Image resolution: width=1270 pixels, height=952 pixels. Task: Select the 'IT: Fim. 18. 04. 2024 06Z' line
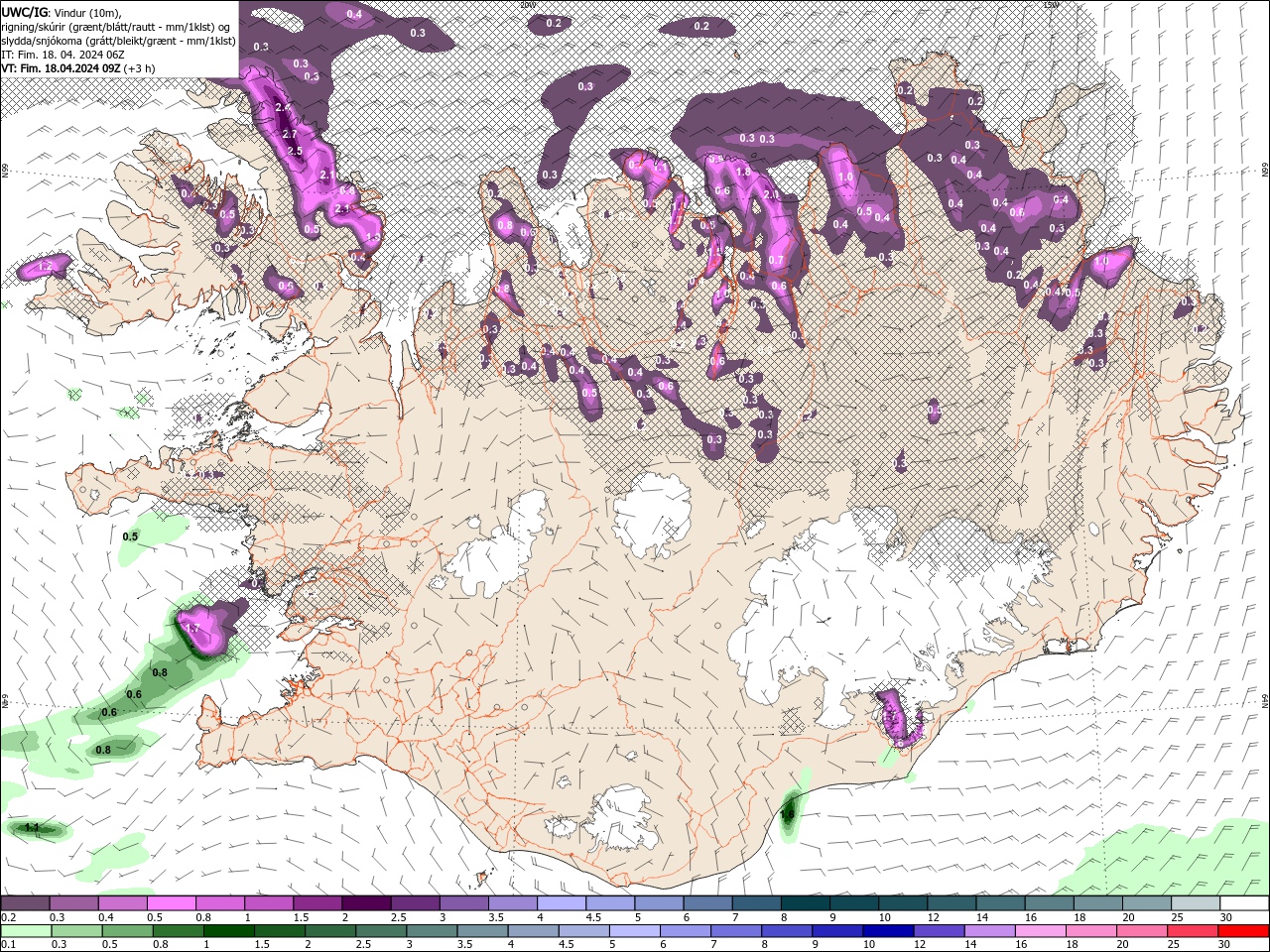pos(63,55)
